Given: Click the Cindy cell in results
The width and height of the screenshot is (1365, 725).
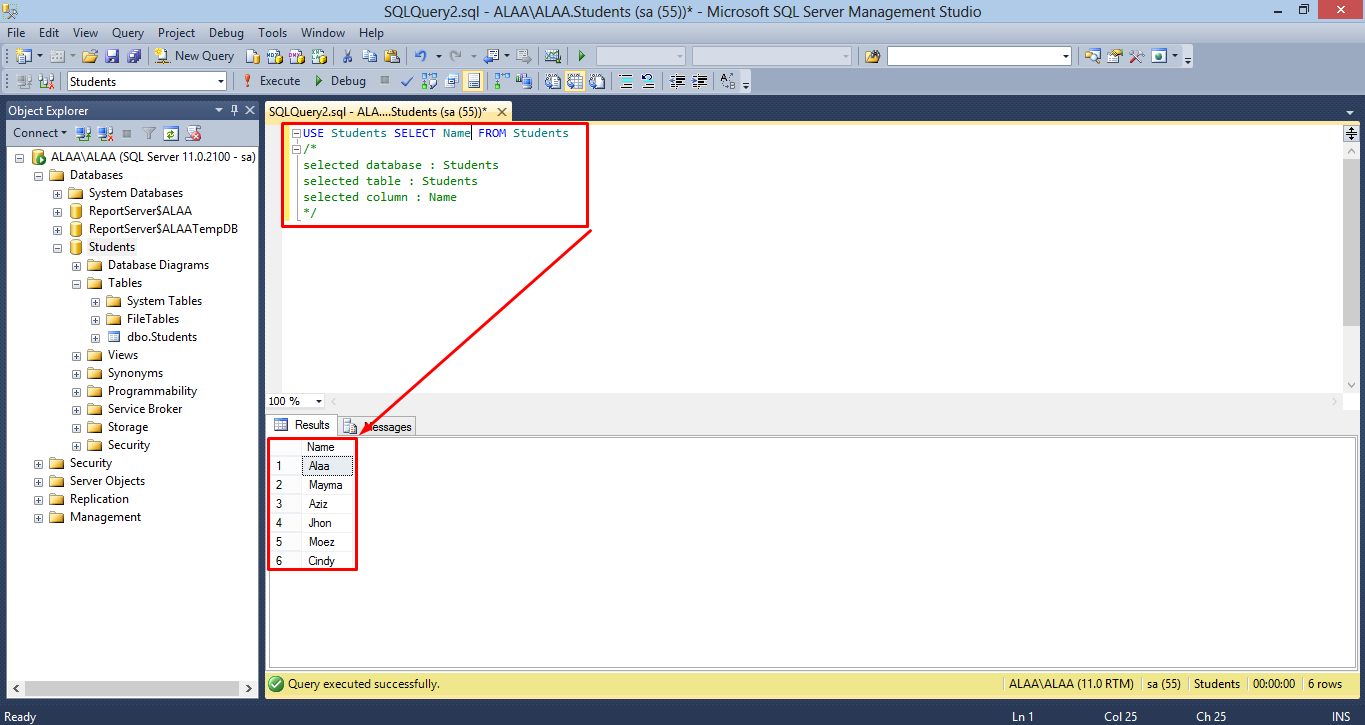Looking at the screenshot, I should tap(327, 561).
